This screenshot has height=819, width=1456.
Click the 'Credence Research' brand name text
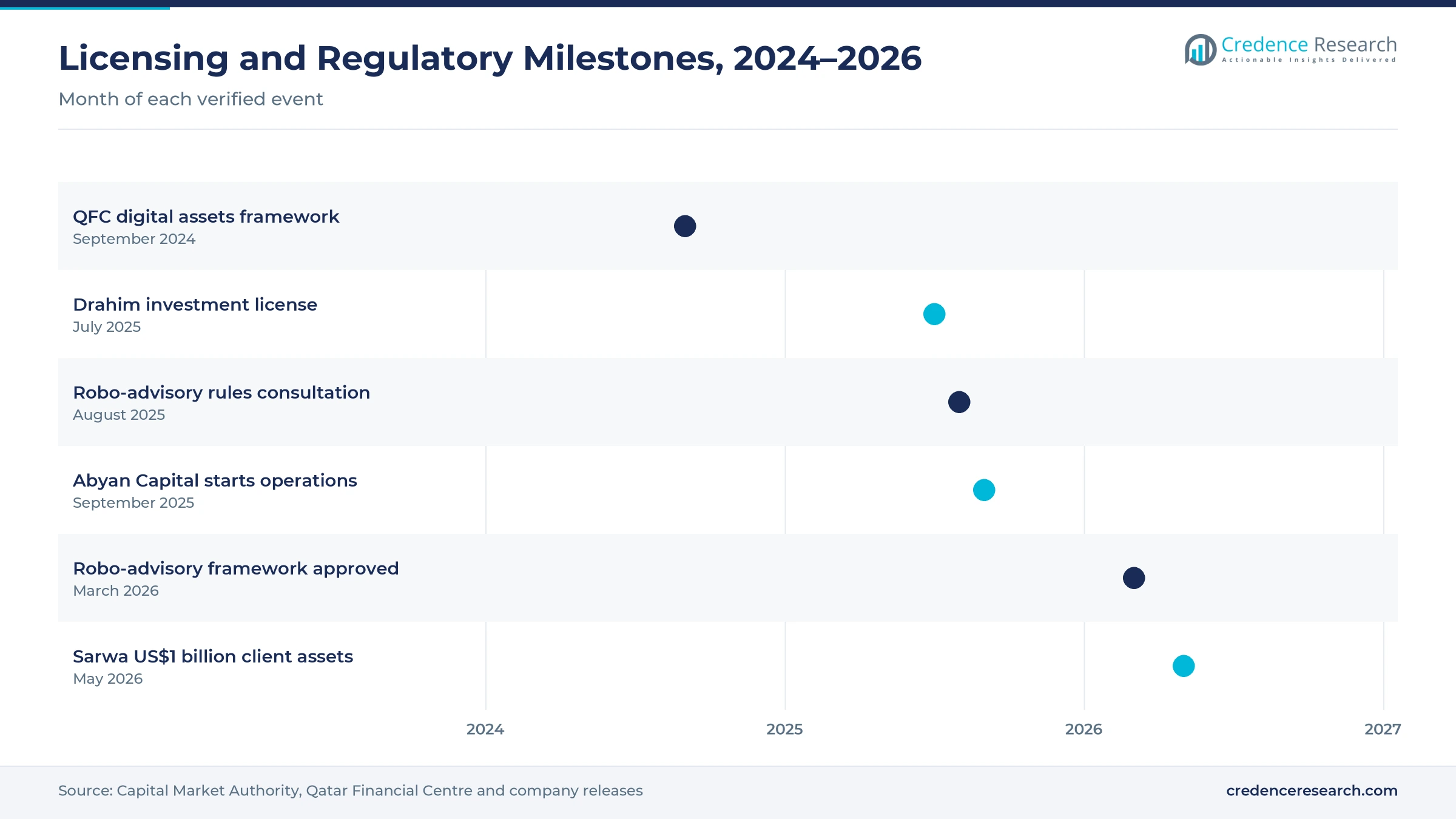1309,44
